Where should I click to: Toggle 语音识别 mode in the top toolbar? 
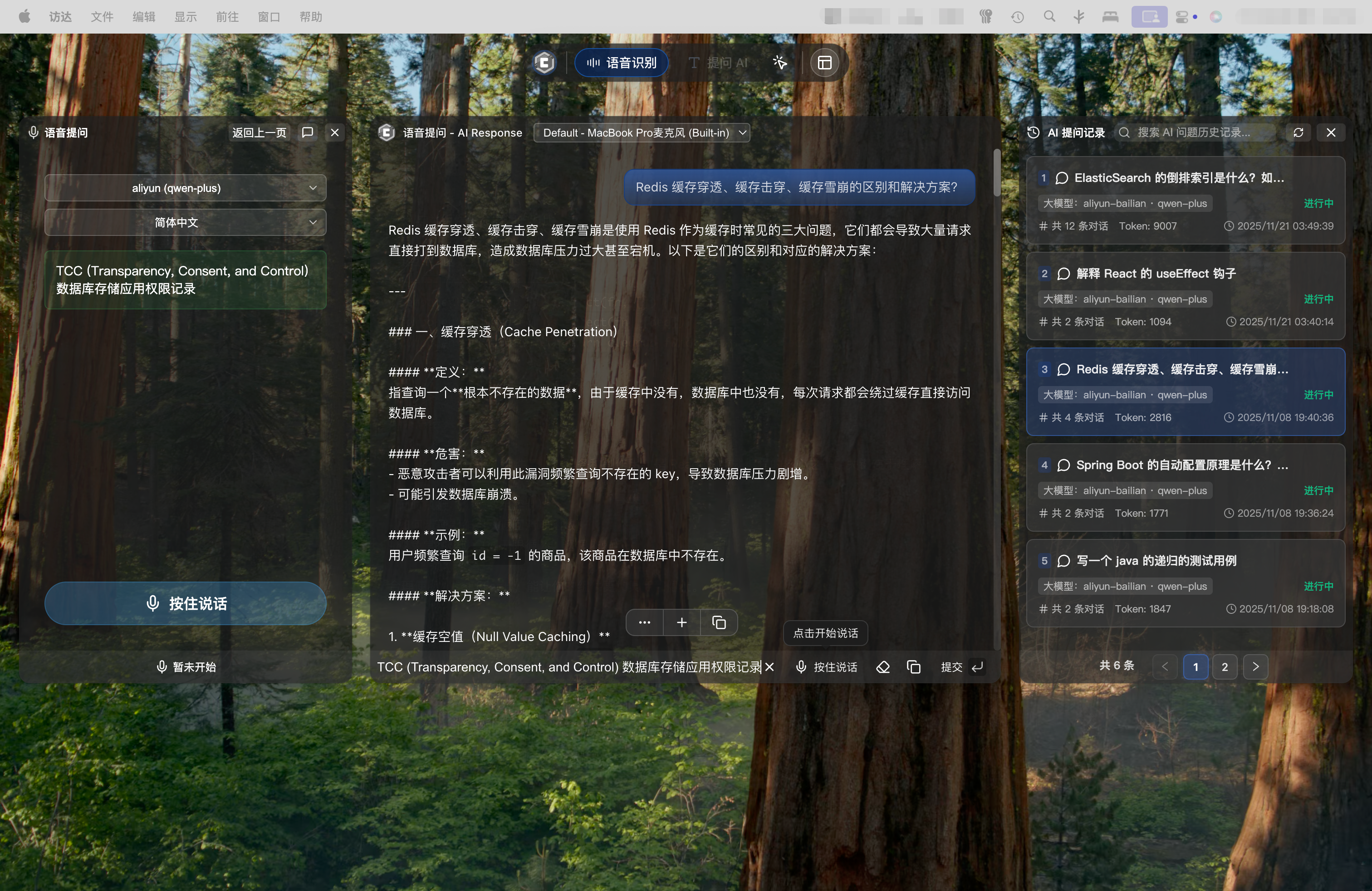point(621,62)
